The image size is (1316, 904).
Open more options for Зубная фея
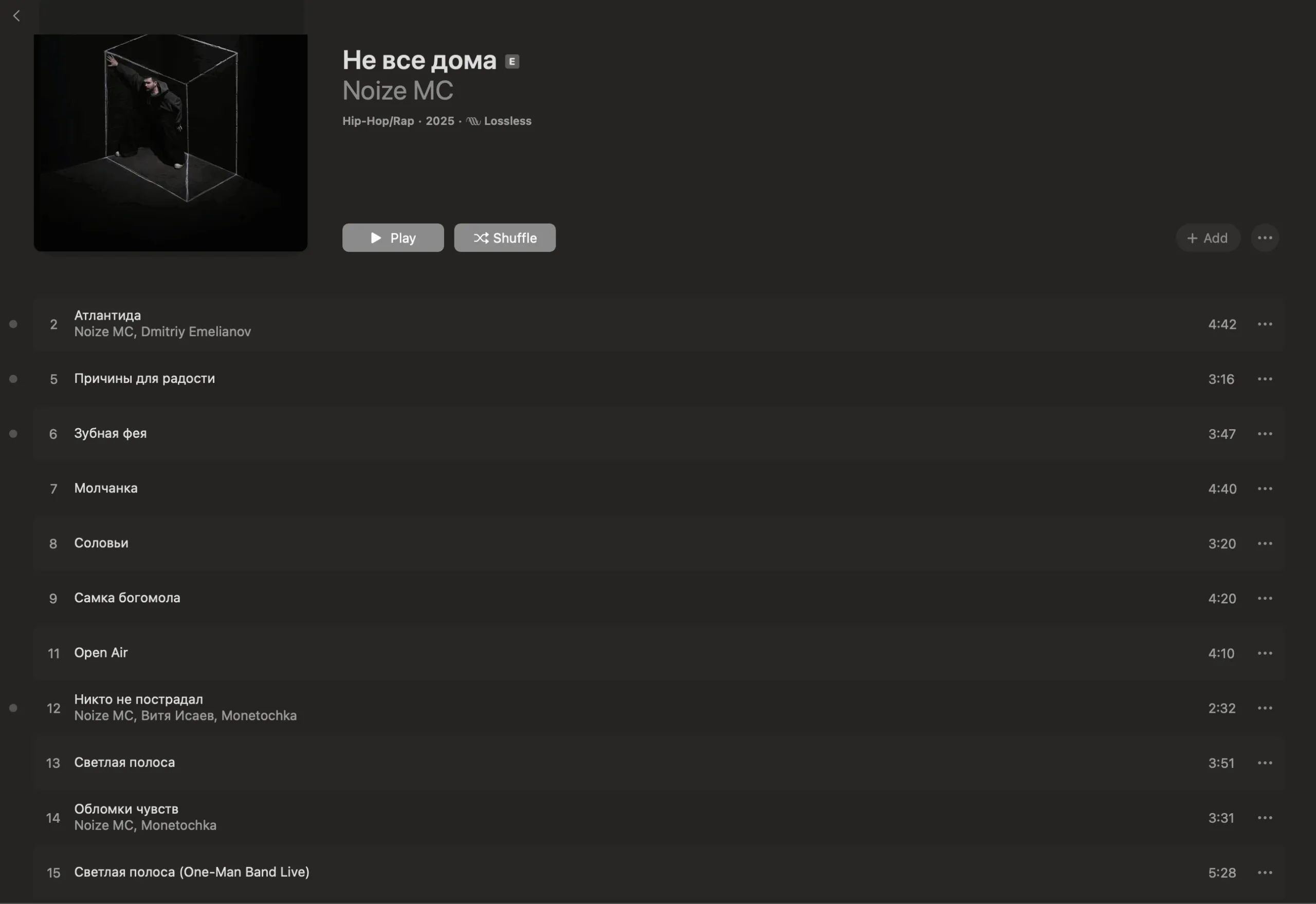(1265, 434)
